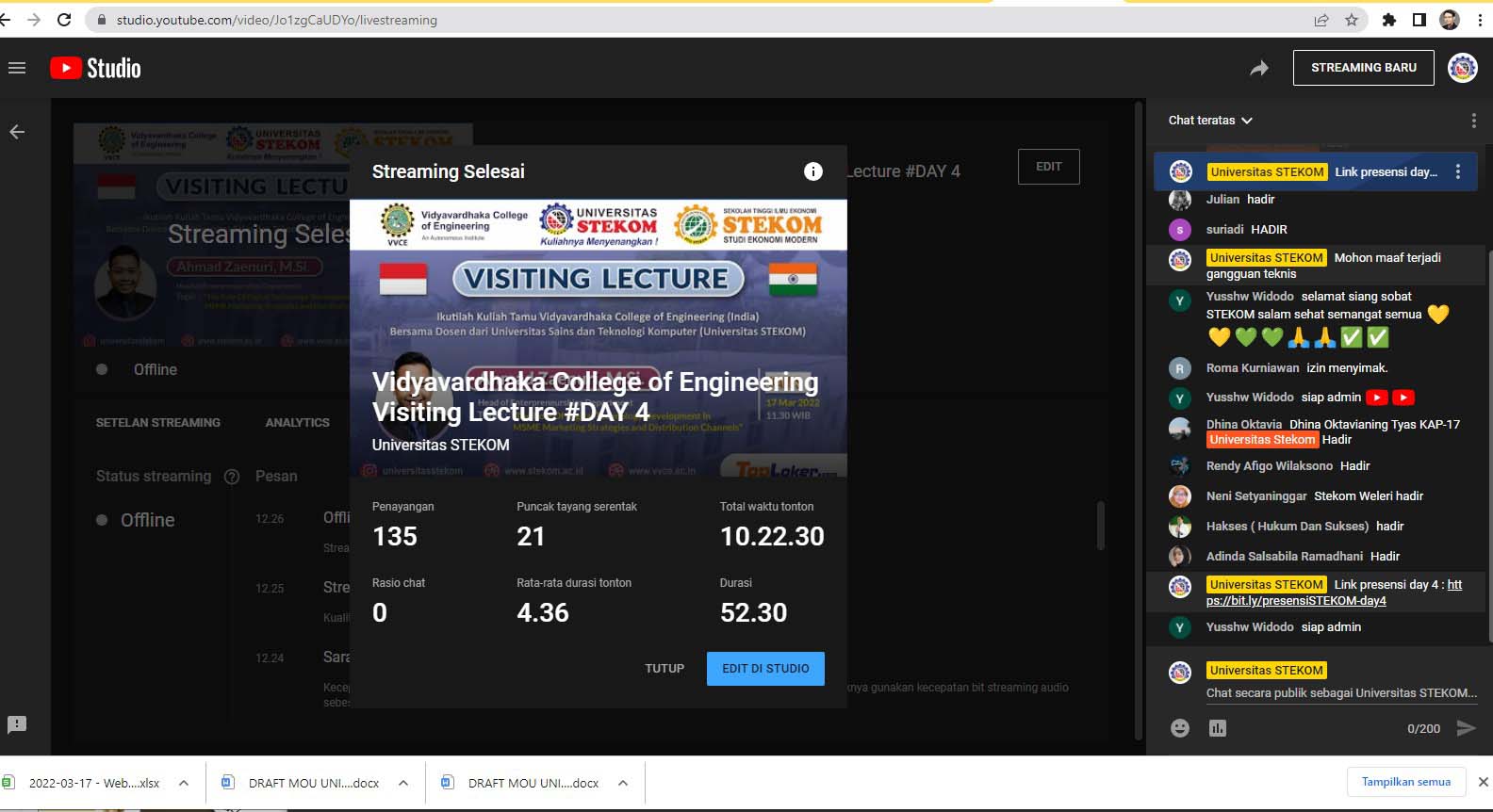Viewport: 1493px width, 812px height.
Task: Click the browser forward arrow
Action: (34, 20)
